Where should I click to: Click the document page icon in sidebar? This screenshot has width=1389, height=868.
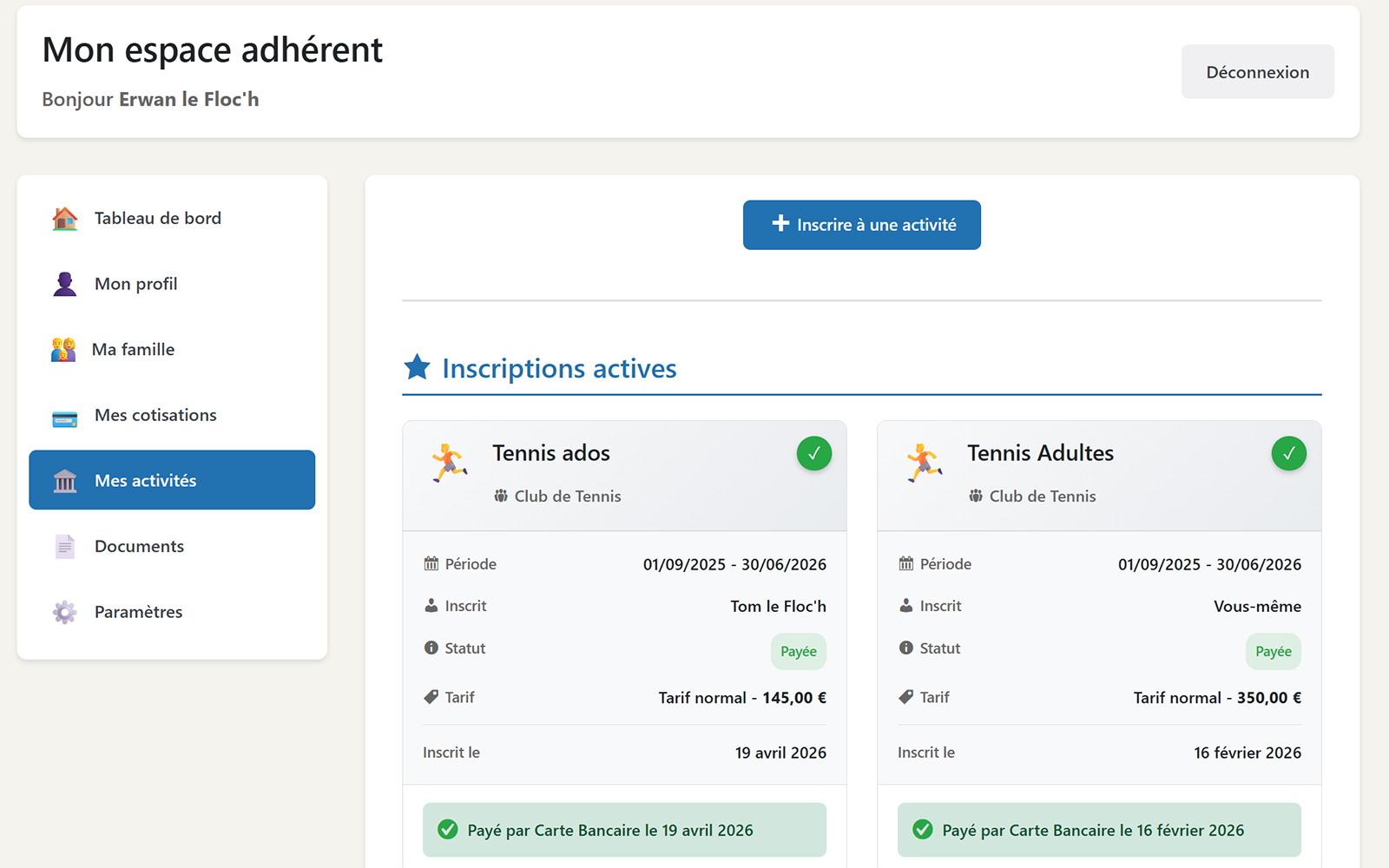[x=64, y=547]
